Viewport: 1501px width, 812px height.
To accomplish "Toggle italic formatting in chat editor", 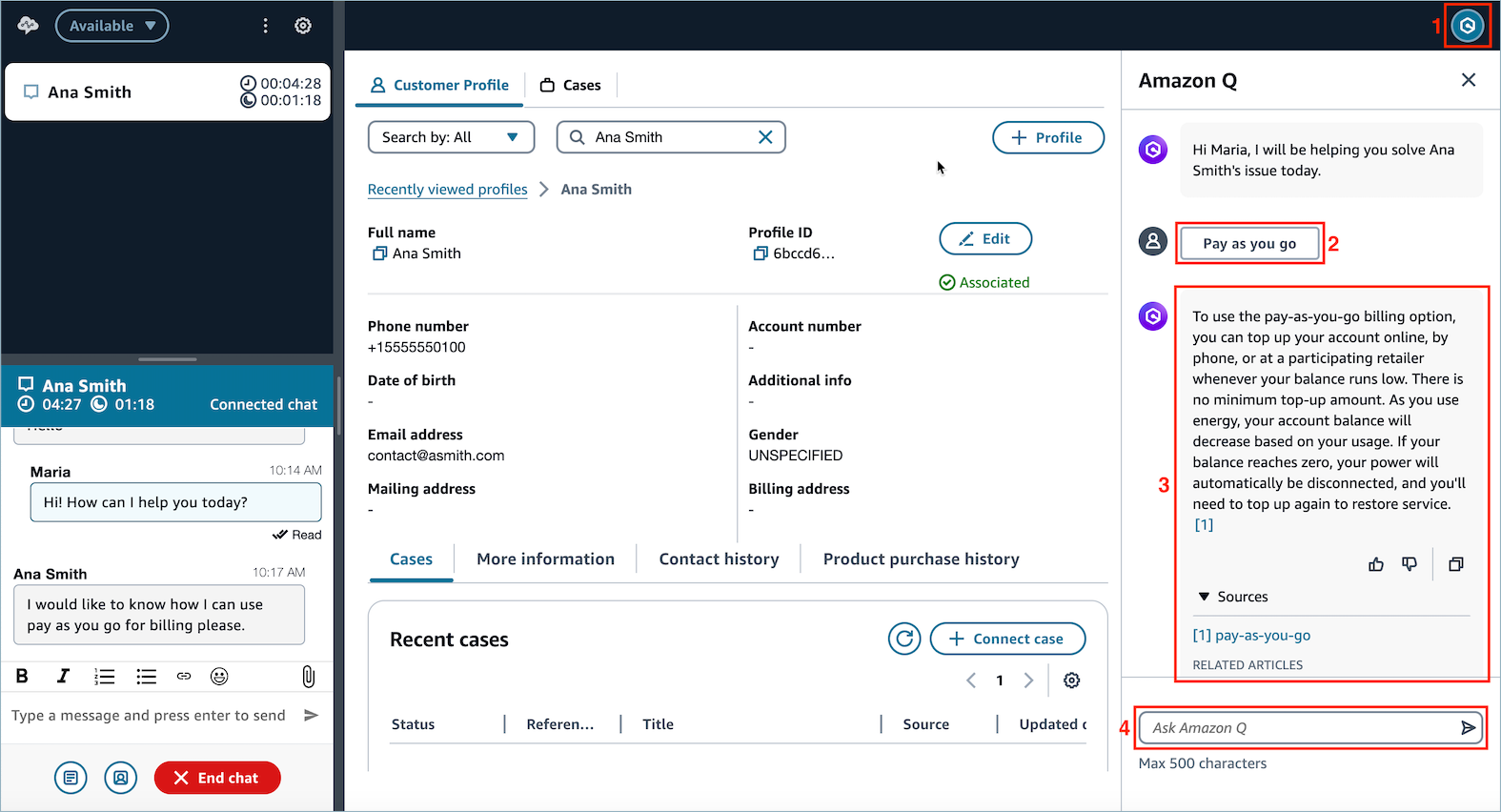I will click(63, 677).
